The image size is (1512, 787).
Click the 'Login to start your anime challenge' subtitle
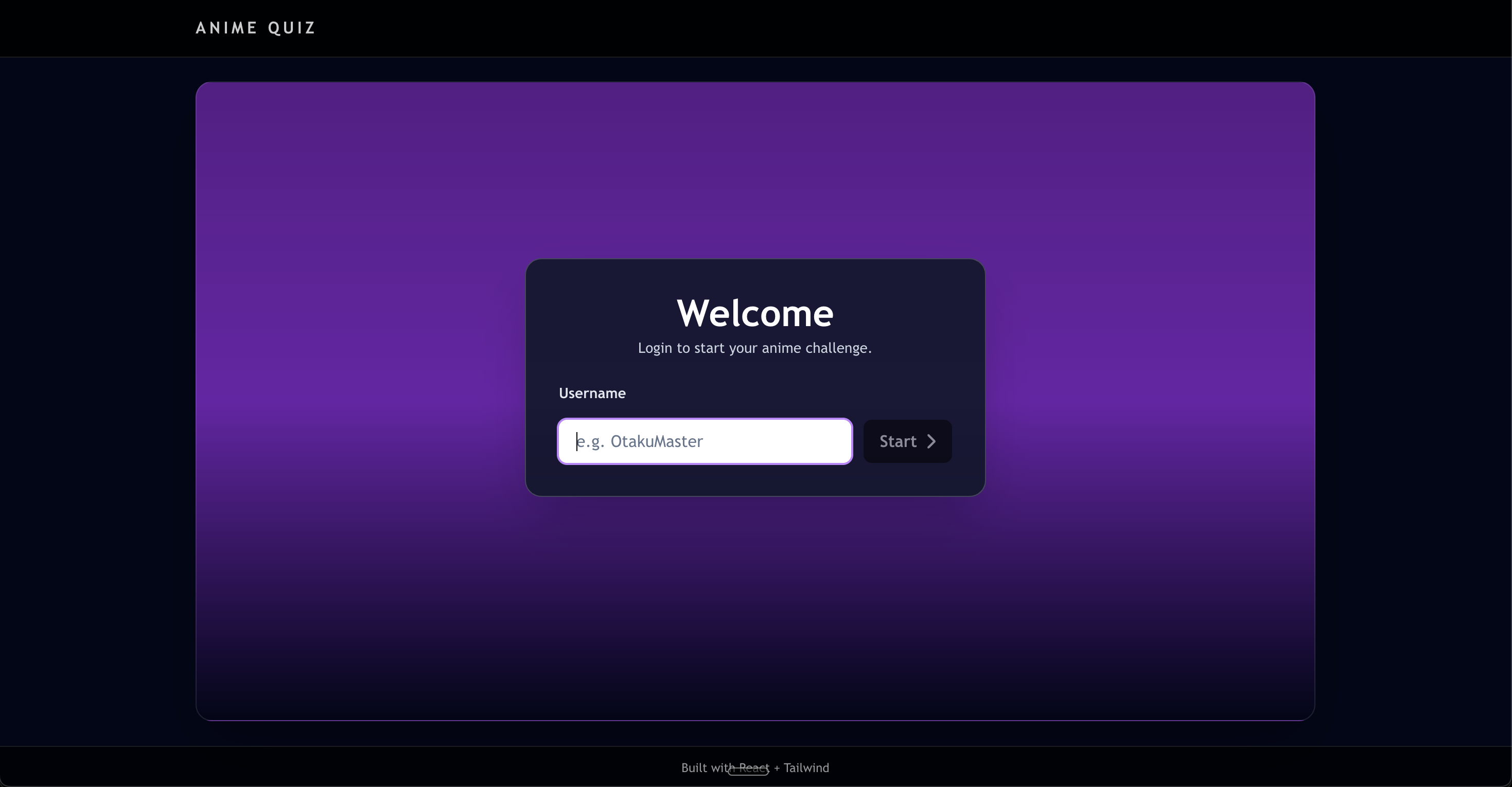click(x=754, y=348)
